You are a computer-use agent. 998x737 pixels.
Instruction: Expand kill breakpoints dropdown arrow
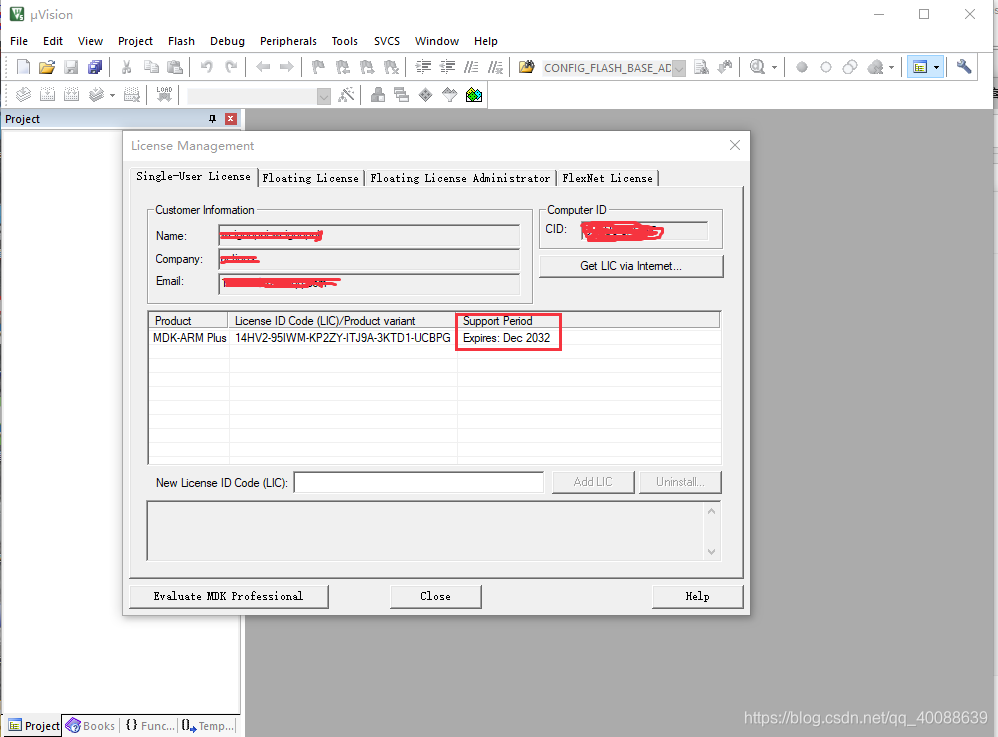(x=891, y=67)
